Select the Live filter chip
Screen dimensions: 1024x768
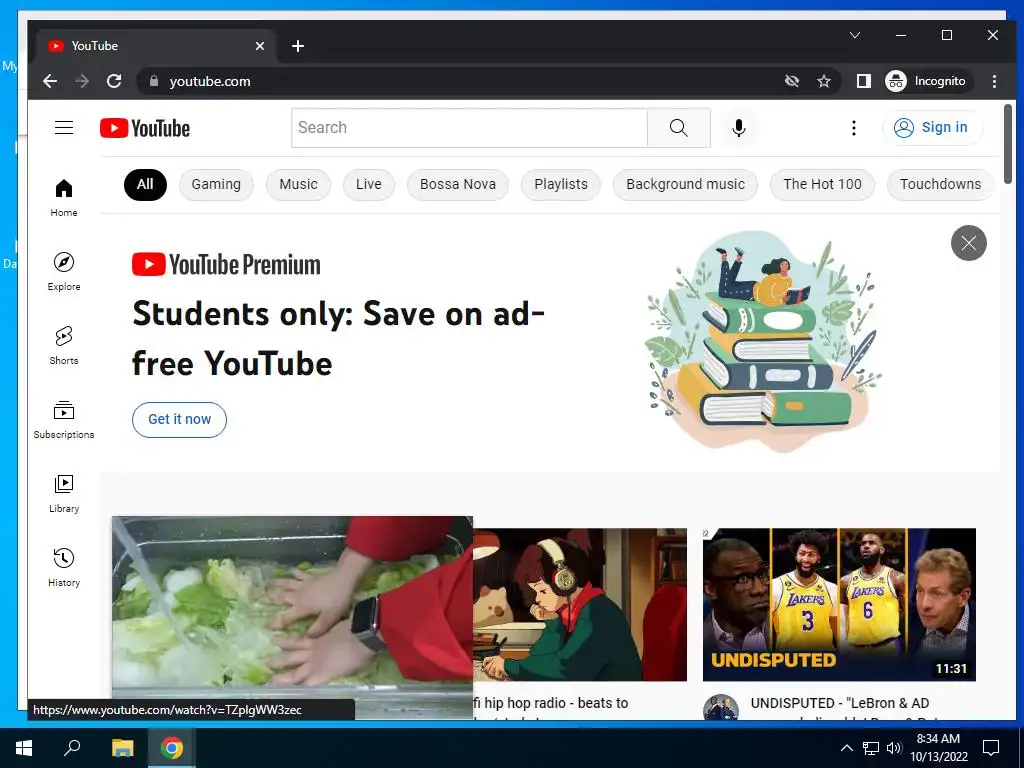[x=368, y=184]
